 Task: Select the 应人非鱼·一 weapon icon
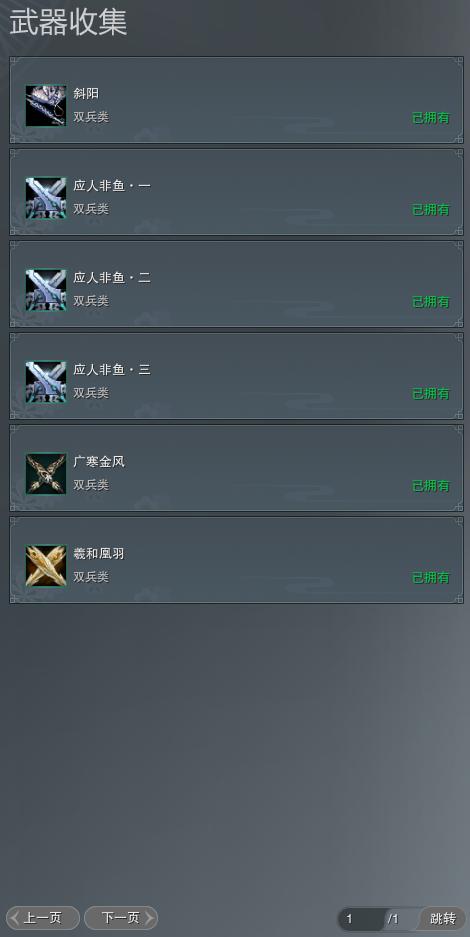[x=46, y=197]
